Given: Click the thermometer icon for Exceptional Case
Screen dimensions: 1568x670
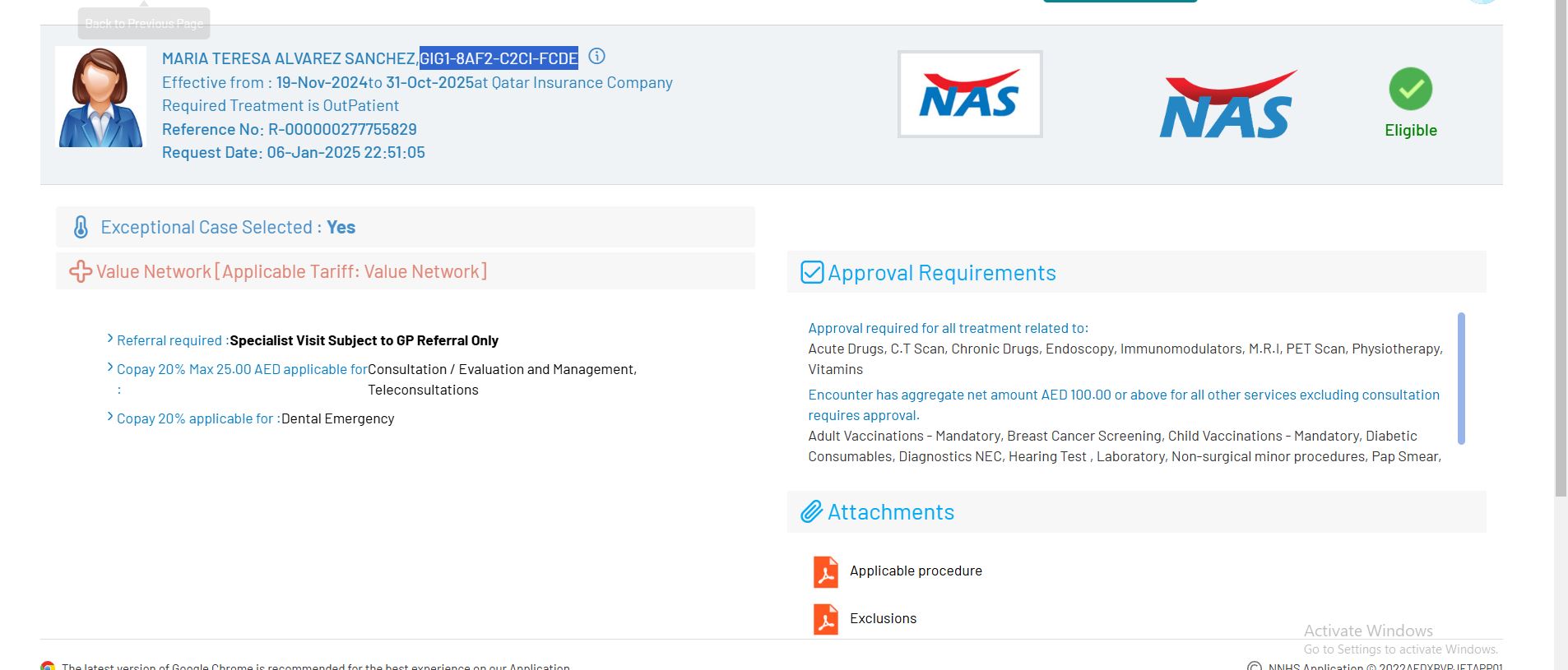Looking at the screenshot, I should (81, 227).
